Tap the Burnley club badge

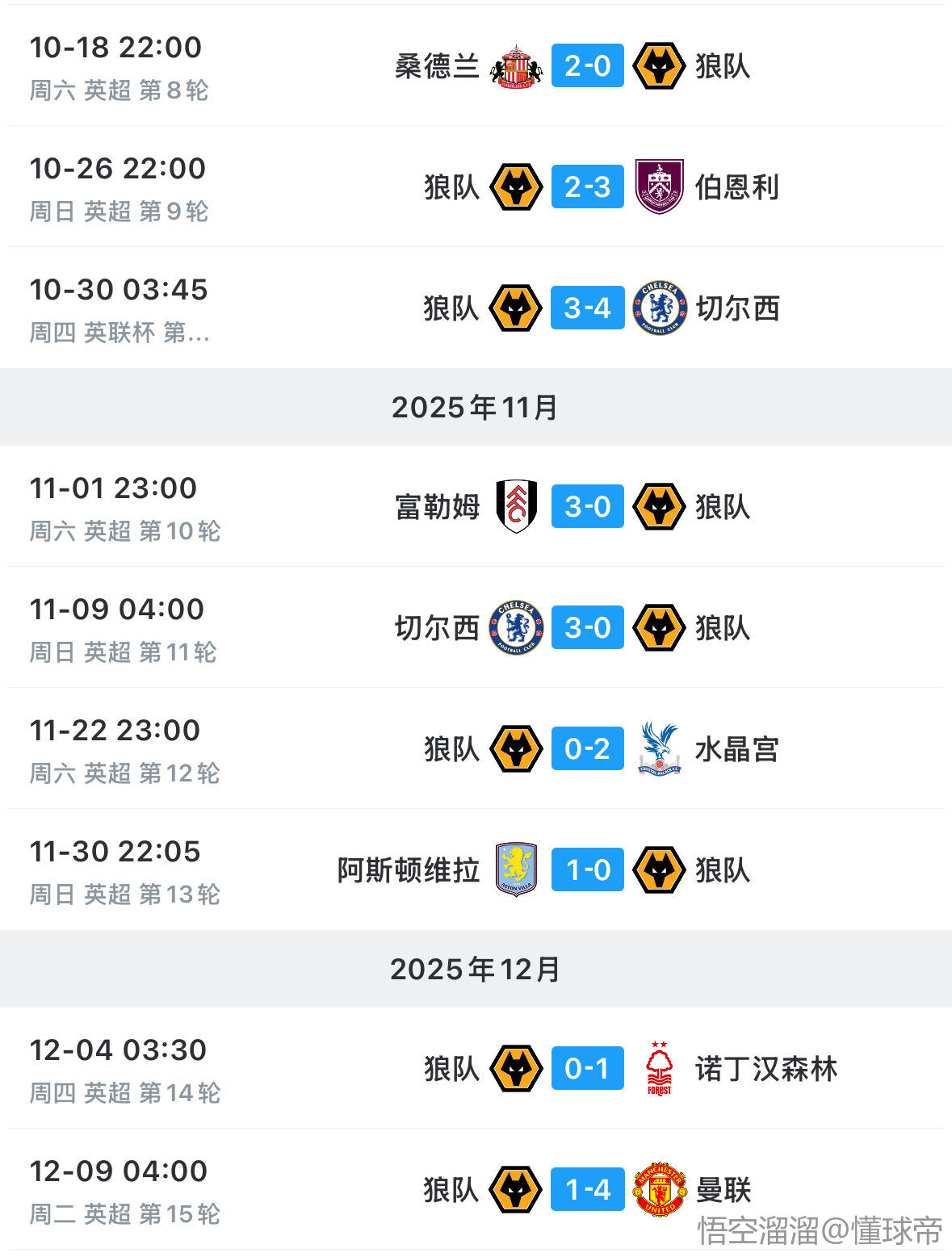click(659, 187)
